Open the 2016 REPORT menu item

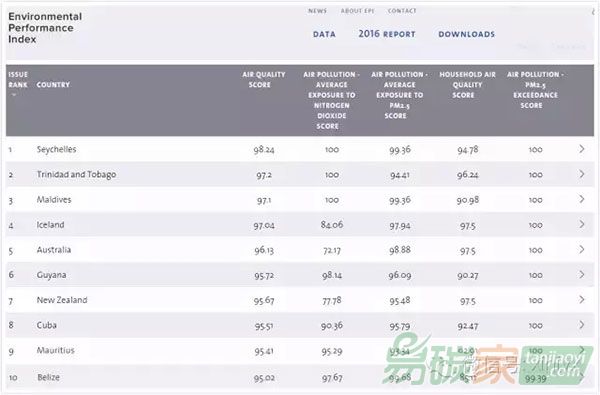point(387,34)
